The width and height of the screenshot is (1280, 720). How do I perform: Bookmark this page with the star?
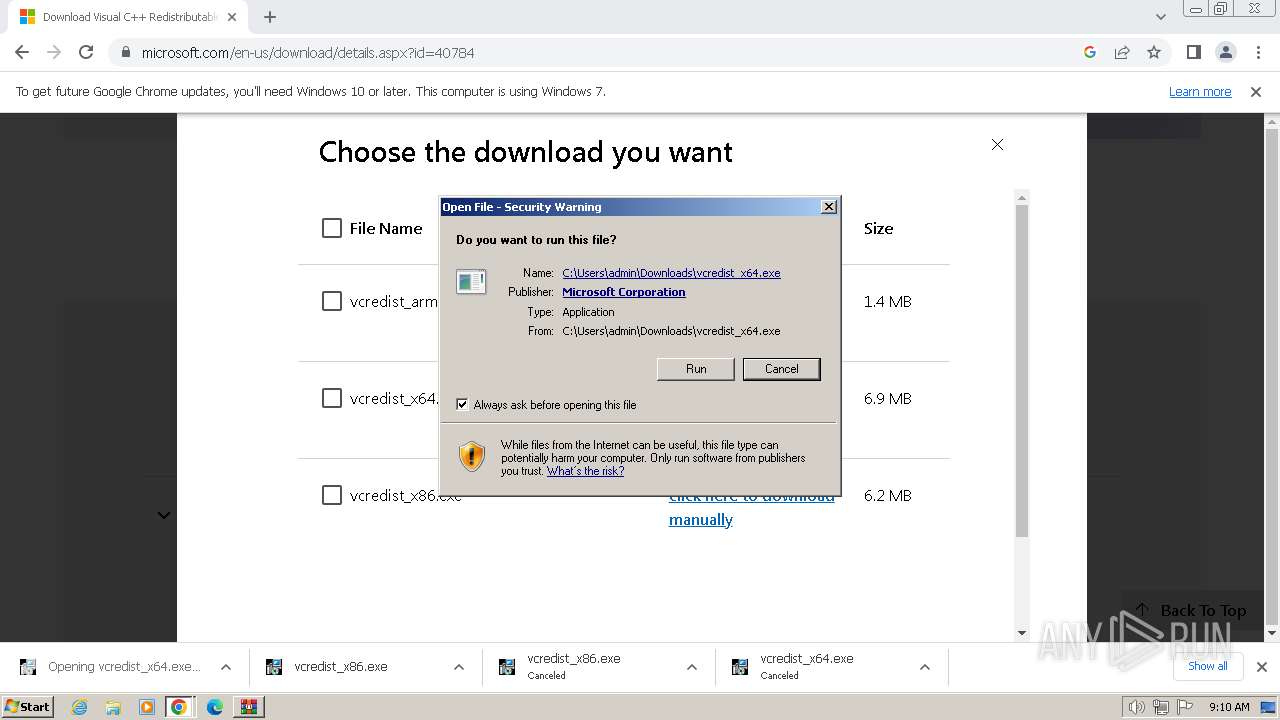point(1154,52)
